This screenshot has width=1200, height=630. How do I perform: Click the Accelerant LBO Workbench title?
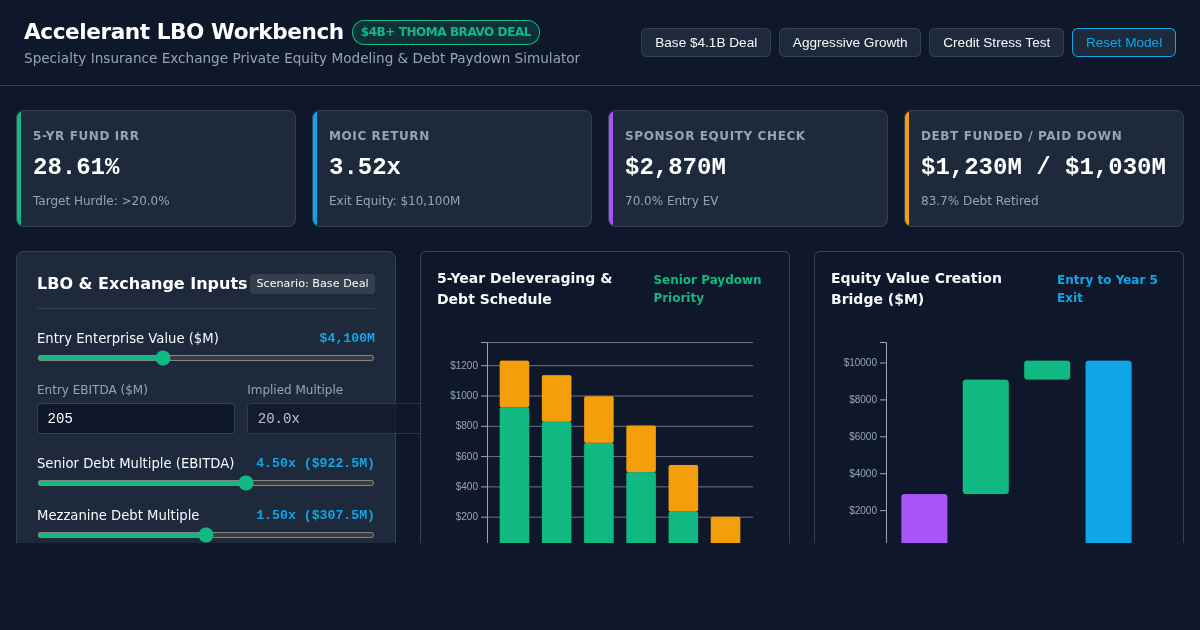(x=184, y=32)
